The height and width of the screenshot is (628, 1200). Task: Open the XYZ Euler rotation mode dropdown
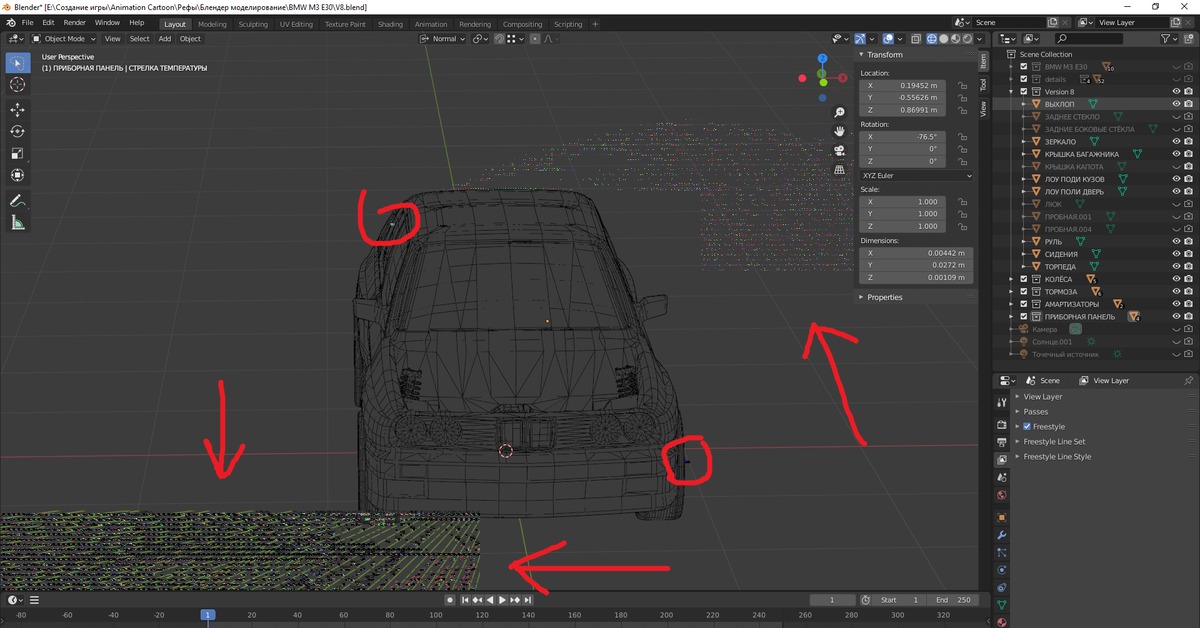[915, 176]
